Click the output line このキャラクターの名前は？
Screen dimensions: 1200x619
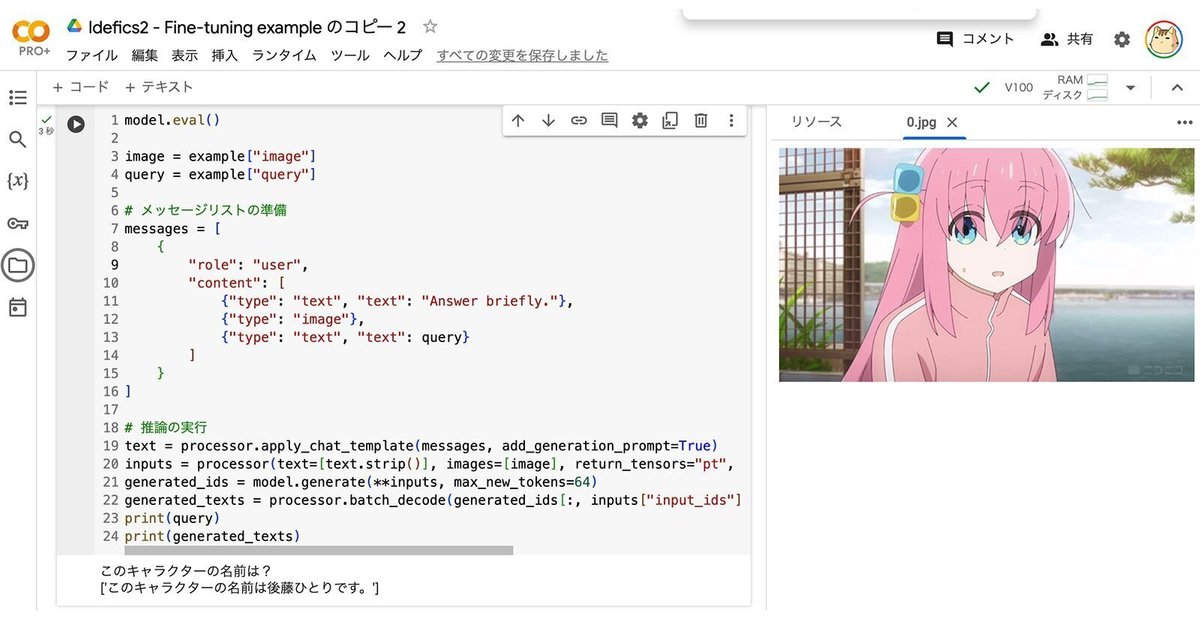[186, 571]
